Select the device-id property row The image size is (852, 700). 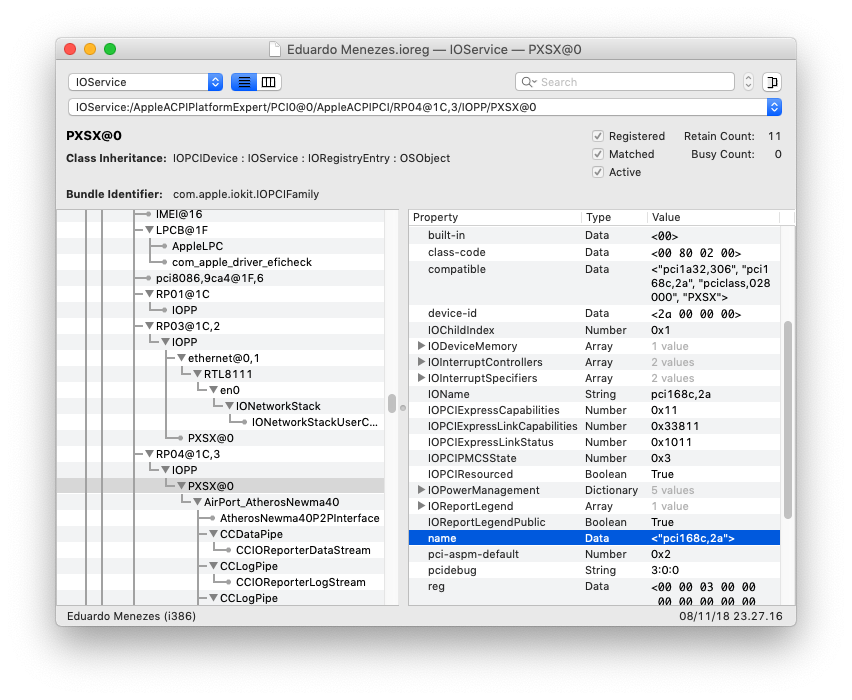[x=594, y=314]
